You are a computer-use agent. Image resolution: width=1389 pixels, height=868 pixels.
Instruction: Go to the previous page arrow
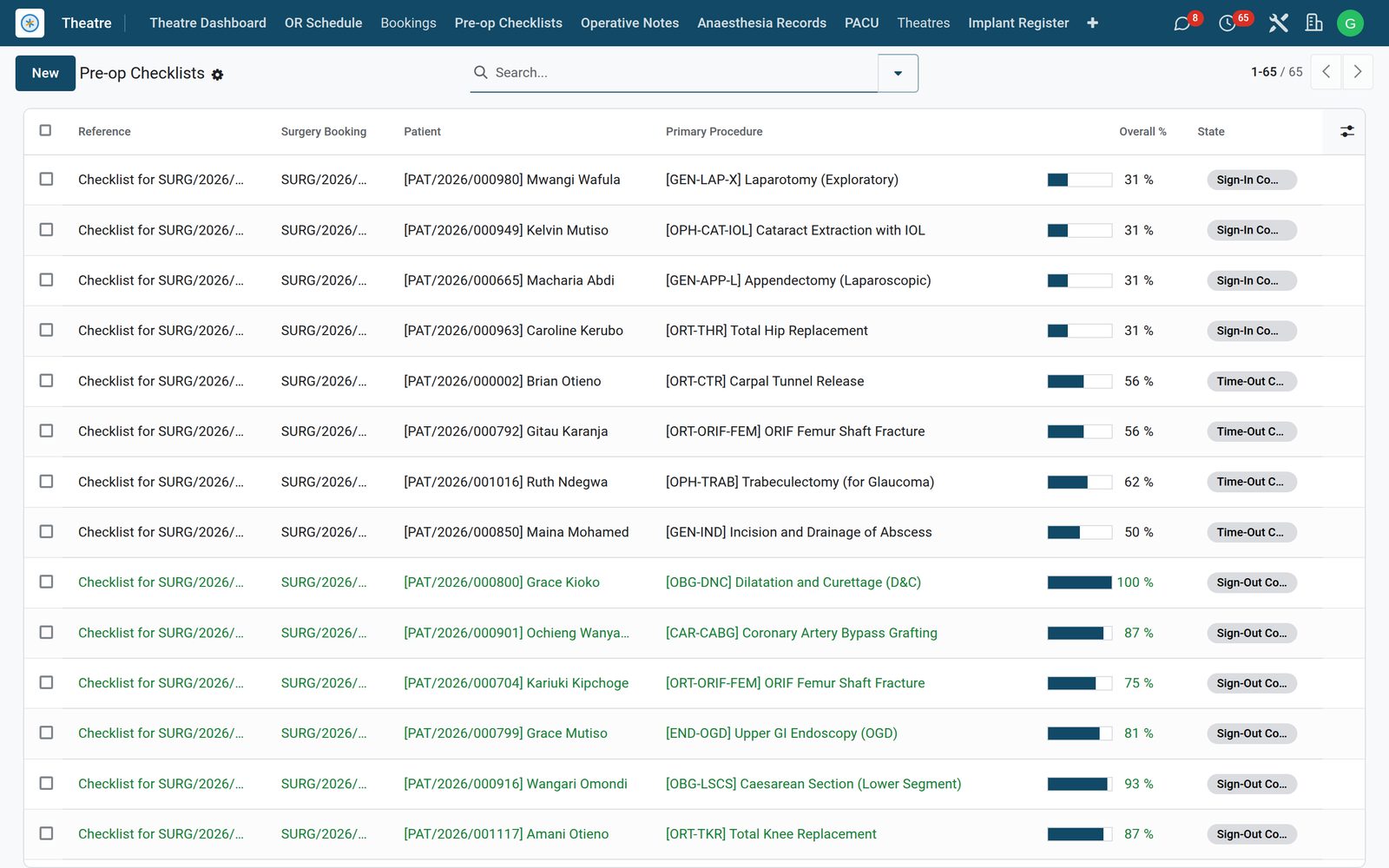click(x=1326, y=72)
